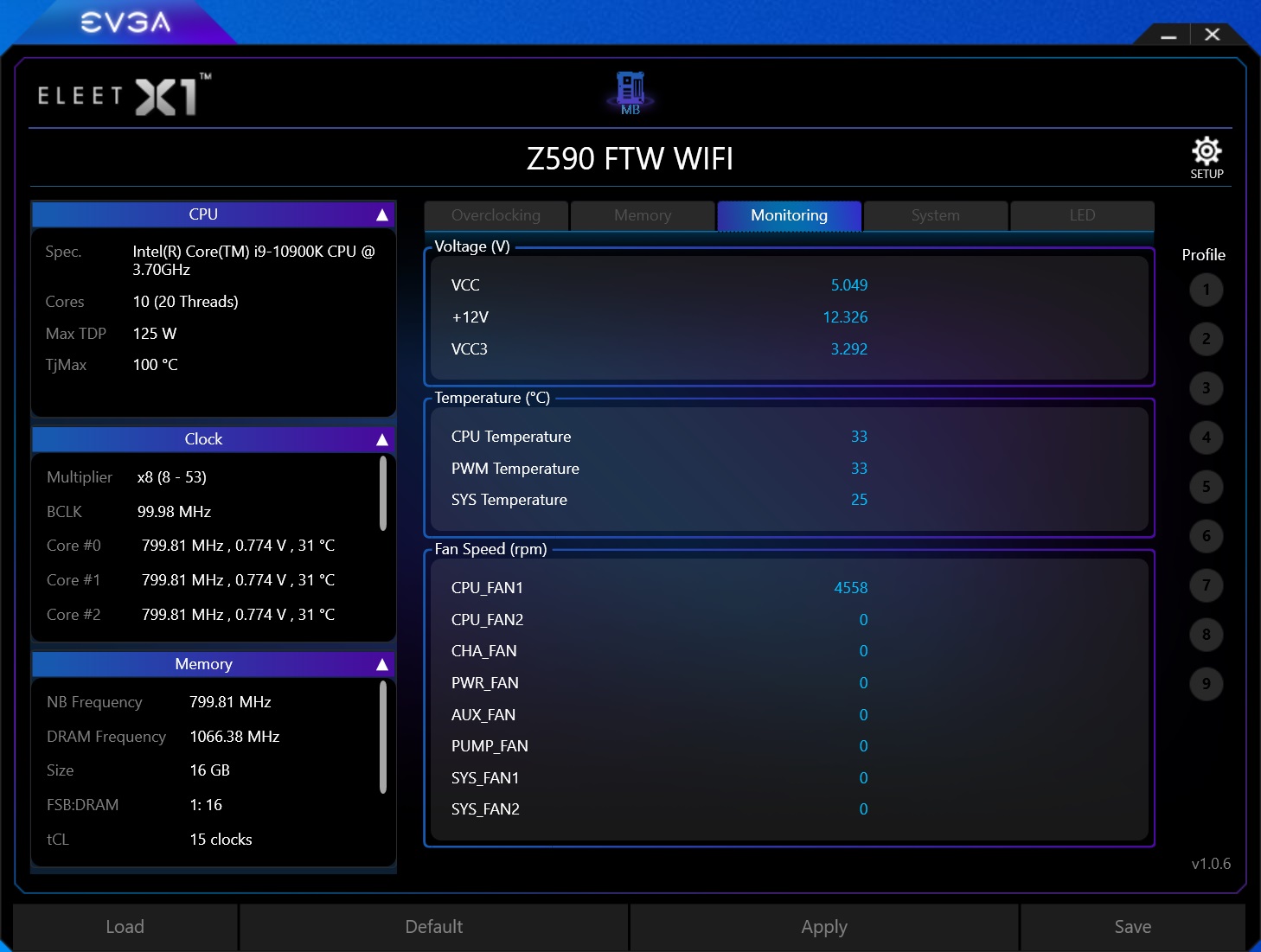Click the Multiplier value x8 (8 - 53)

point(171,477)
